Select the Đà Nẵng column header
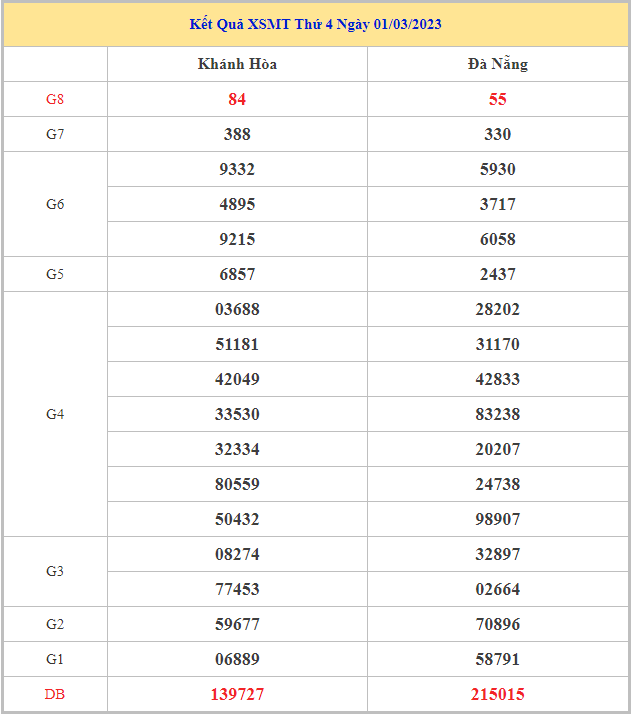 (497, 64)
